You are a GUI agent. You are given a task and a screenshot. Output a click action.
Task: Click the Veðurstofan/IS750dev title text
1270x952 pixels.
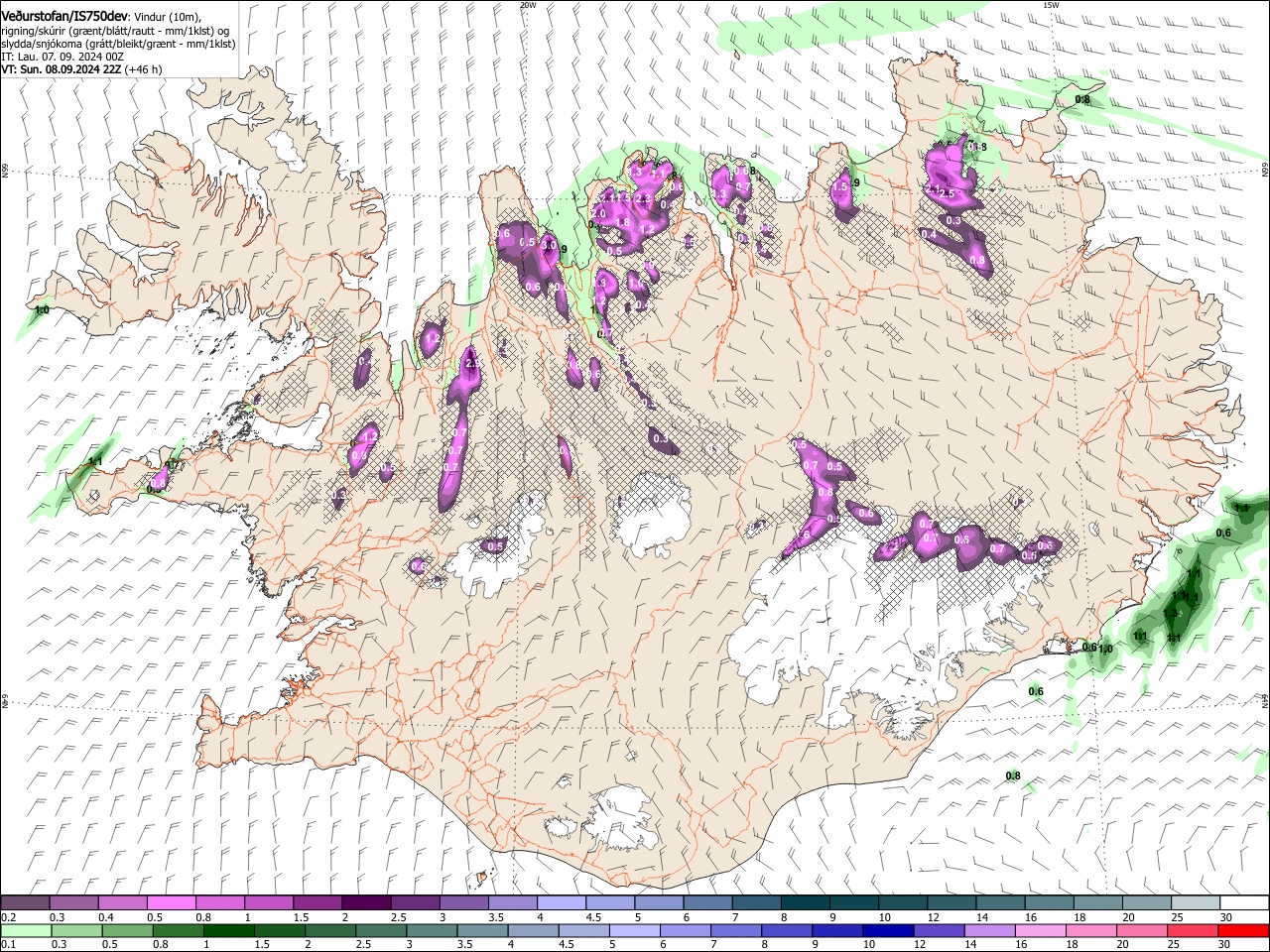[64, 17]
